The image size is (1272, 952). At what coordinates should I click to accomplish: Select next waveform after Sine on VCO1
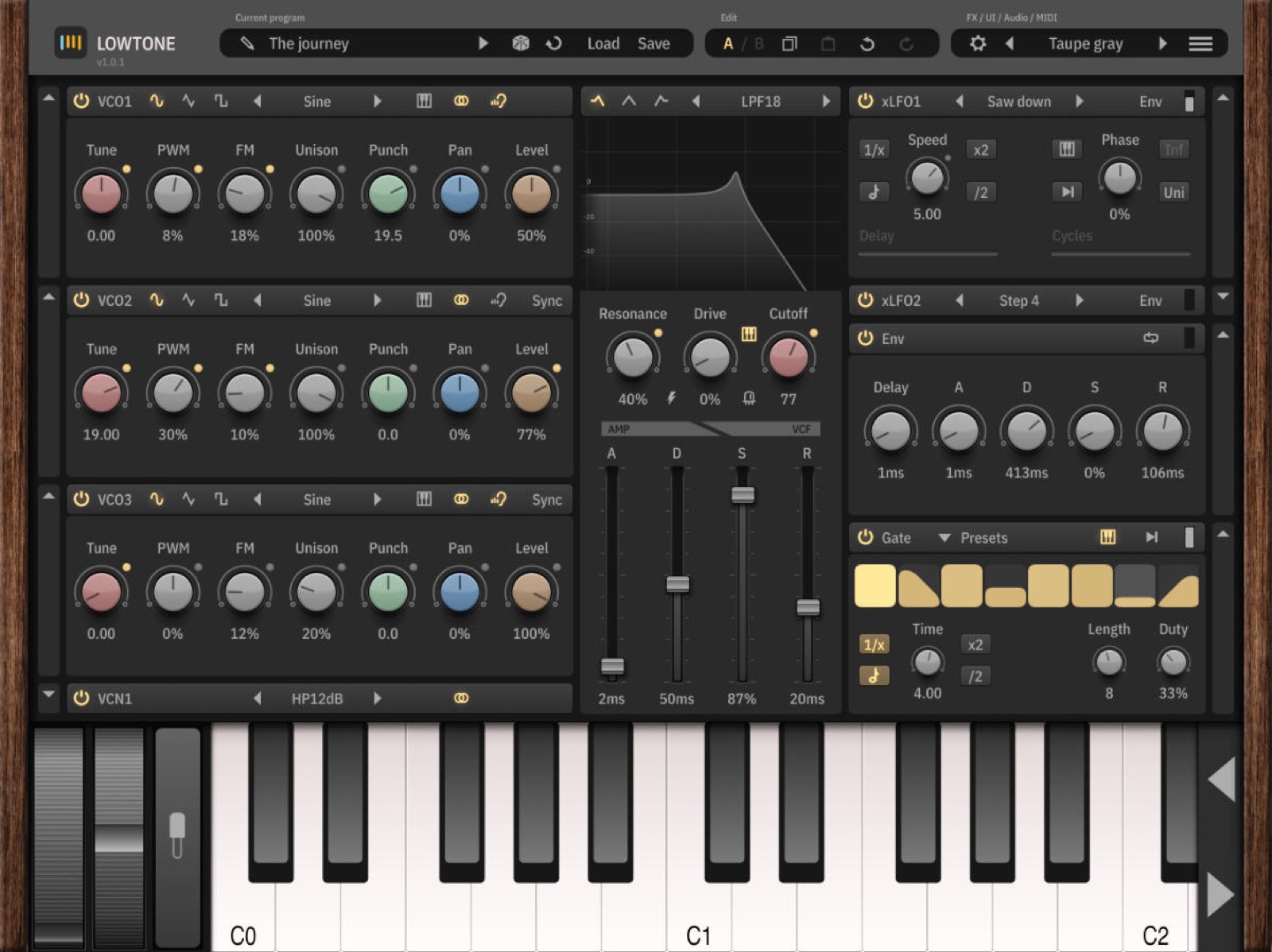pyautogui.click(x=378, y=101)
